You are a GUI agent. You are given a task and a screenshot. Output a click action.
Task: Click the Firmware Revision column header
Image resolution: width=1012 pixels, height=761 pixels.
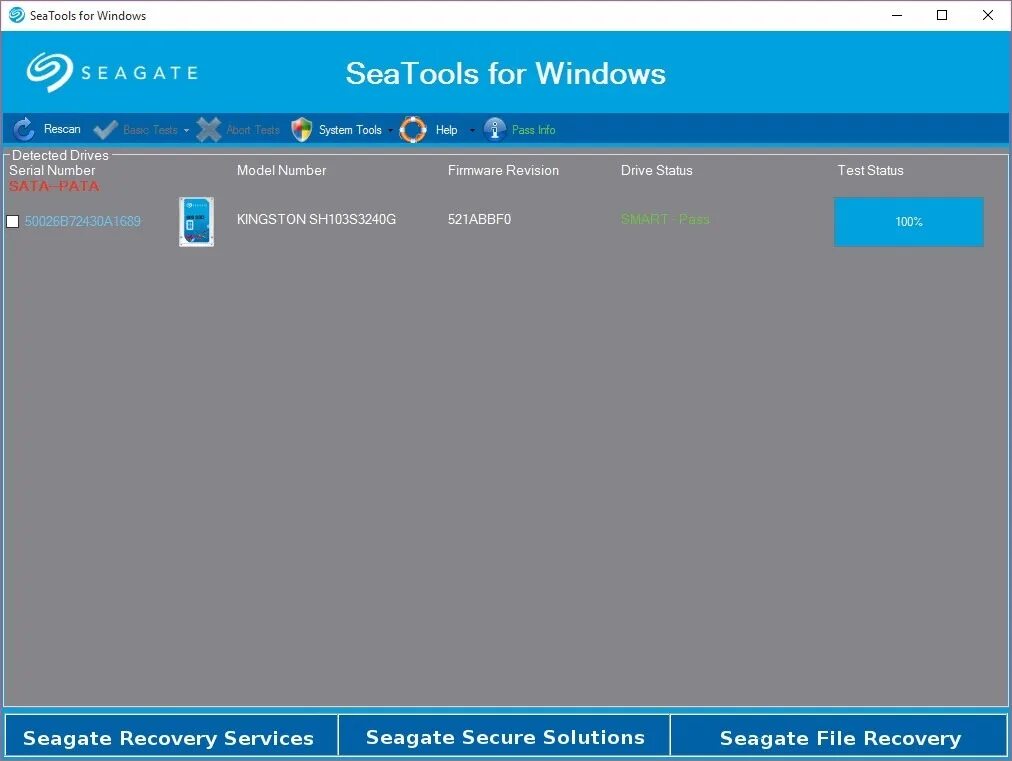pos(503,170)
